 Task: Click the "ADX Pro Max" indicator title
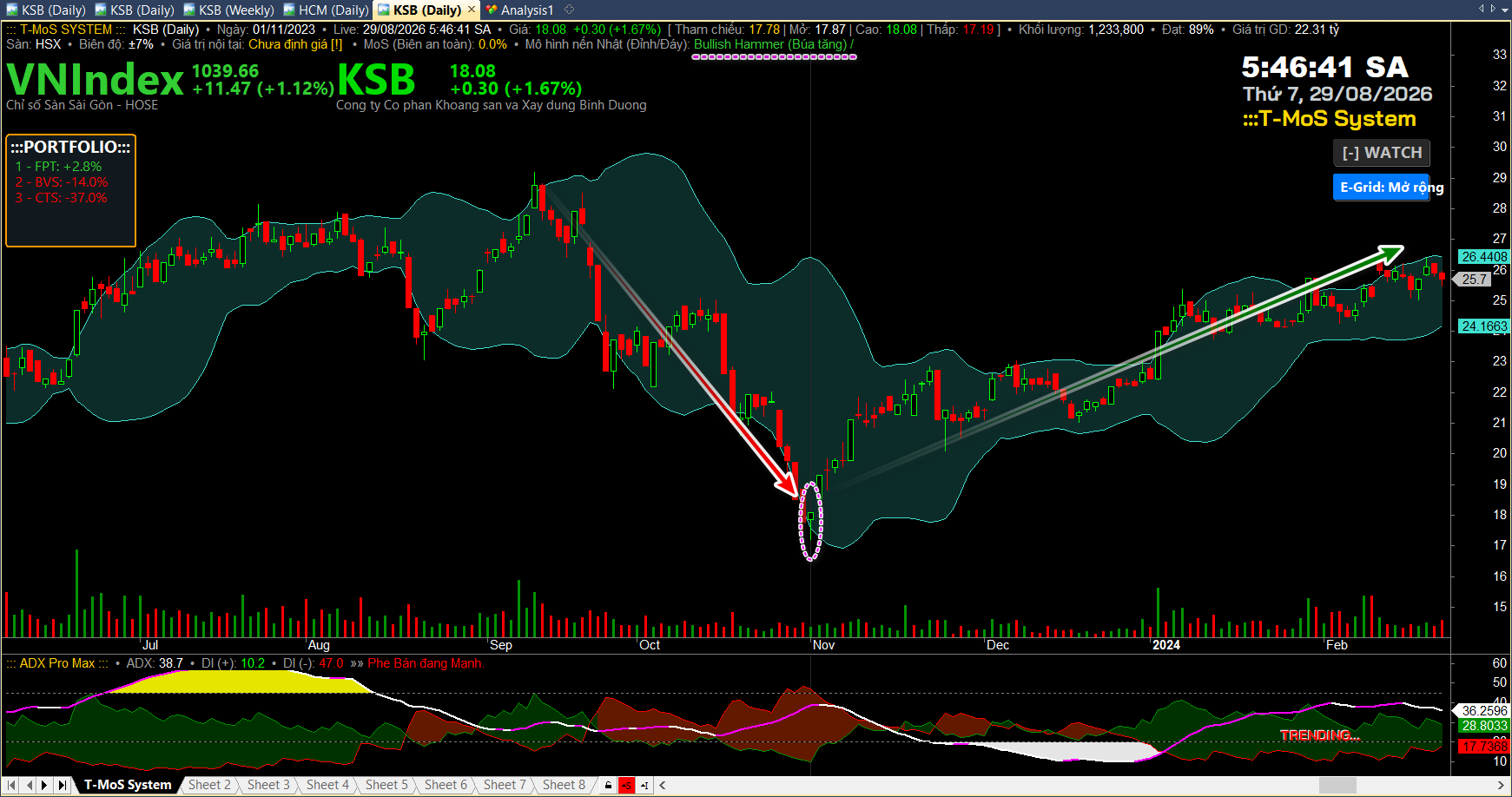click(57, 663)
